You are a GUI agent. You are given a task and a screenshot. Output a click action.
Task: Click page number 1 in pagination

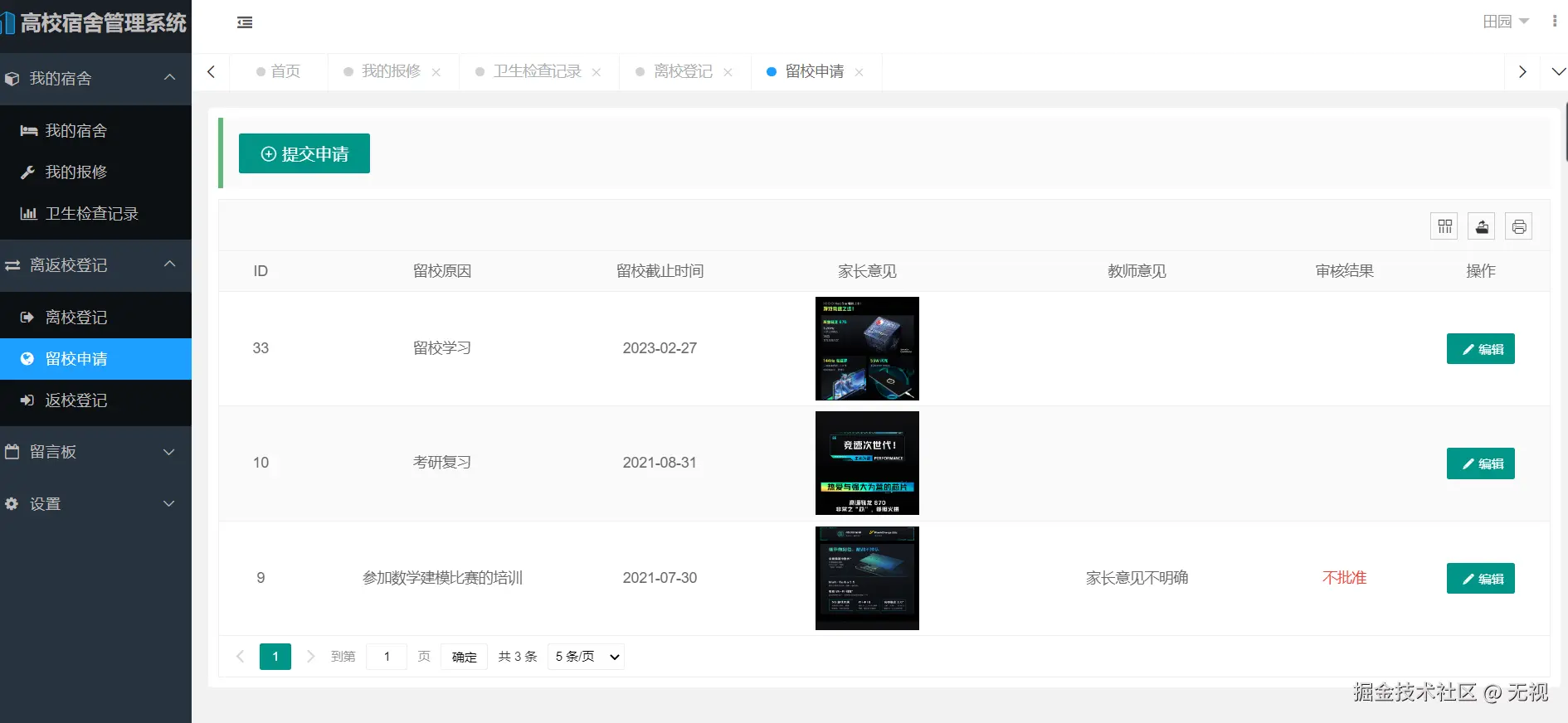pyautogui.click(x=275, y=657)
